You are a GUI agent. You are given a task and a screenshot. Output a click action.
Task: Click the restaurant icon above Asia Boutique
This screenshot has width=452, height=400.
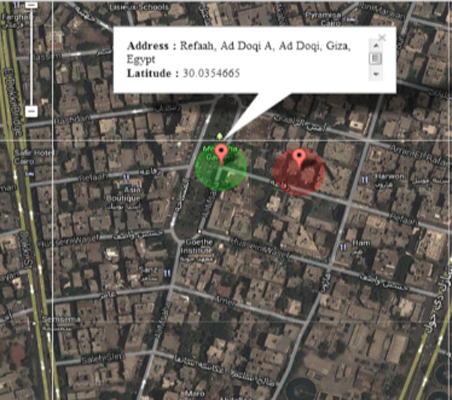click(126, 178)
